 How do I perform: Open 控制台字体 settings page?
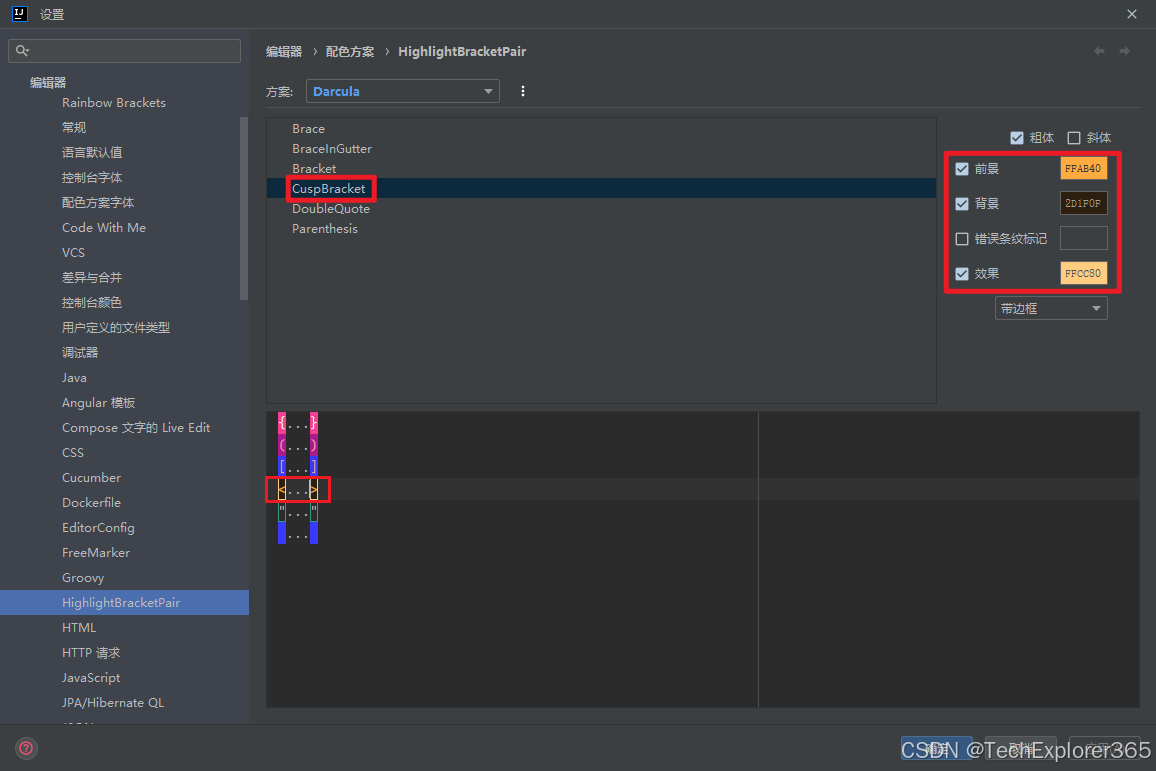(x=92, y=178)
